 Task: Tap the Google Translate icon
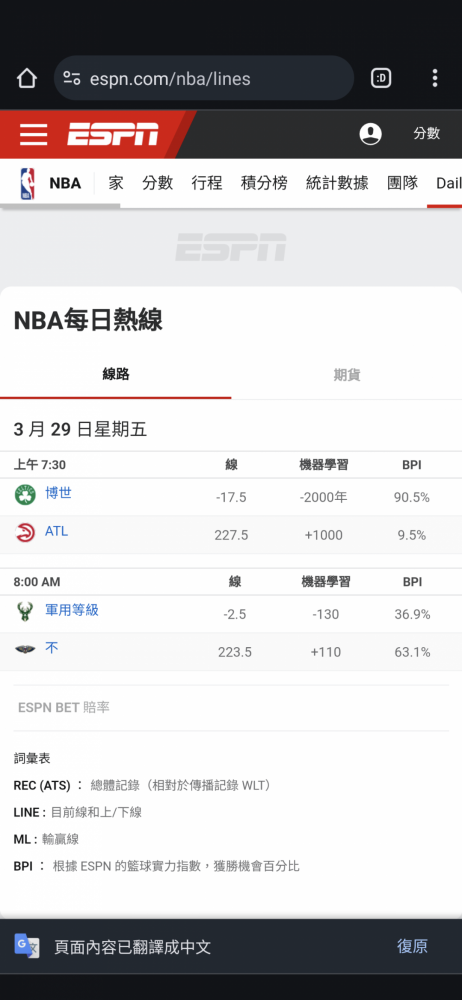point(27,946)
